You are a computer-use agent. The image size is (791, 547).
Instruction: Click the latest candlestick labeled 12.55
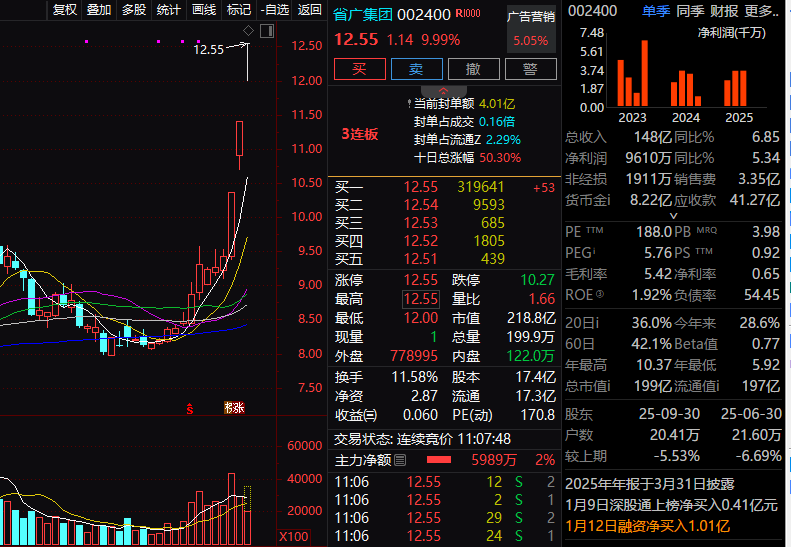click(248, 62)
